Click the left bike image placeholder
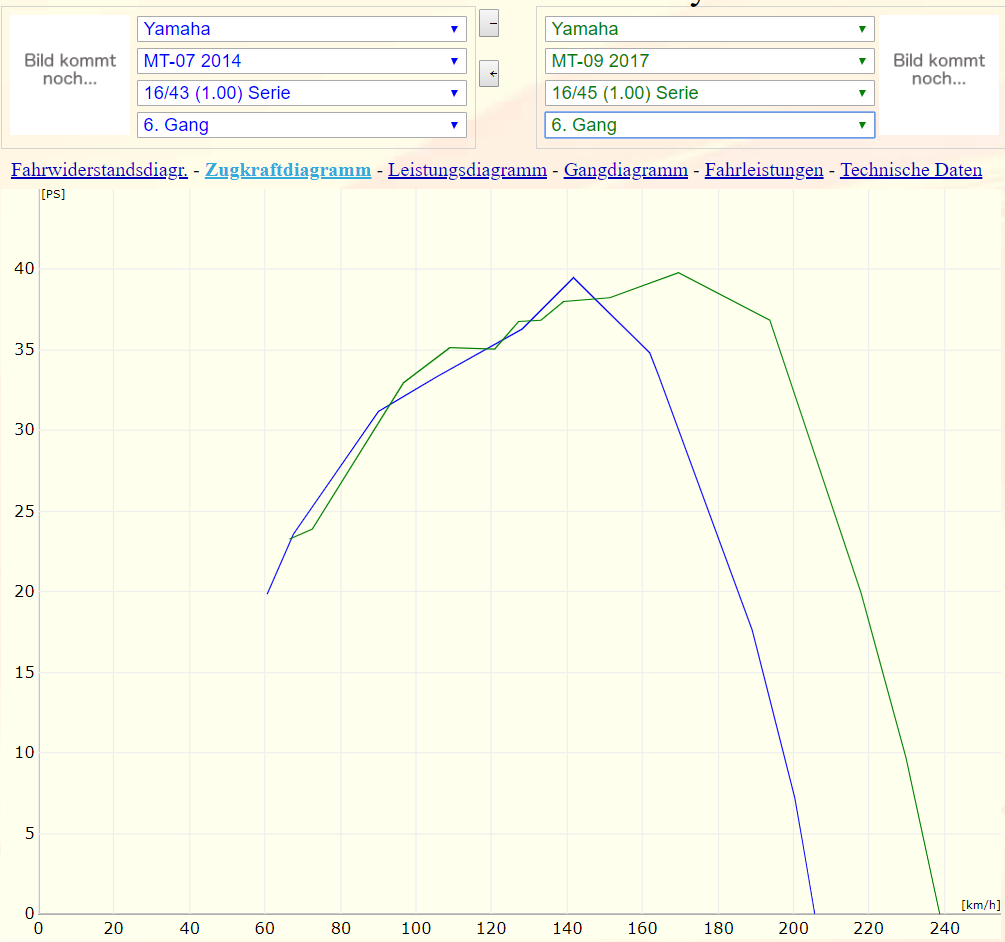This screenshot has width=1005, height=942. click(x=70, y=70)
